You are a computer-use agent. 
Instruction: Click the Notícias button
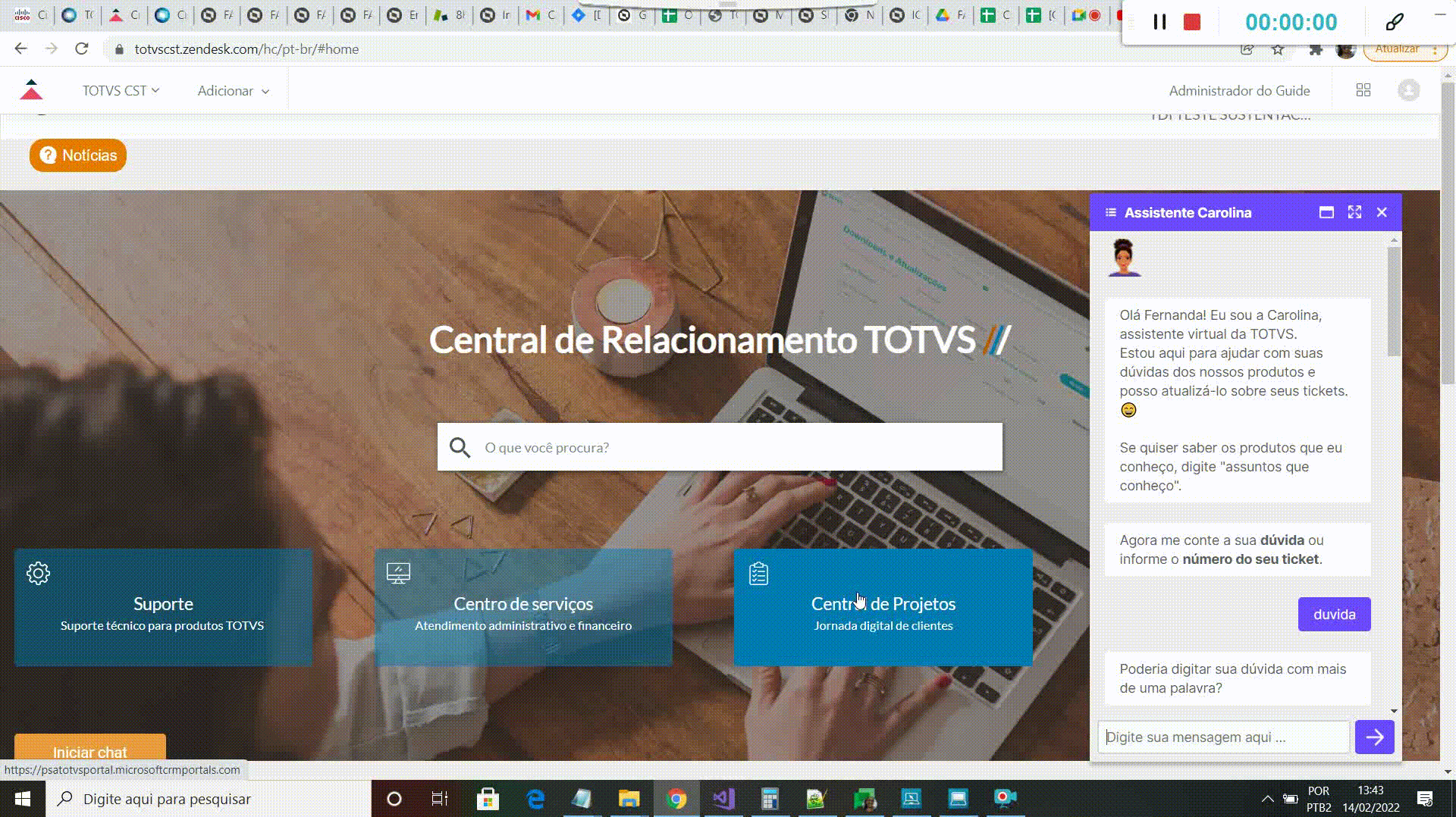78,155
